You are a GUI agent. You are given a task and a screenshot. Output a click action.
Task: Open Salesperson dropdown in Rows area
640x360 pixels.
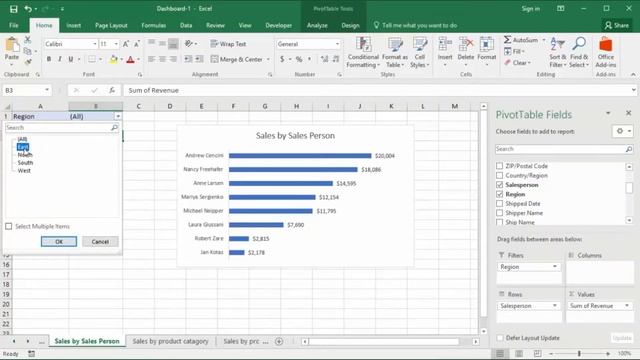[x=555, y=306]
